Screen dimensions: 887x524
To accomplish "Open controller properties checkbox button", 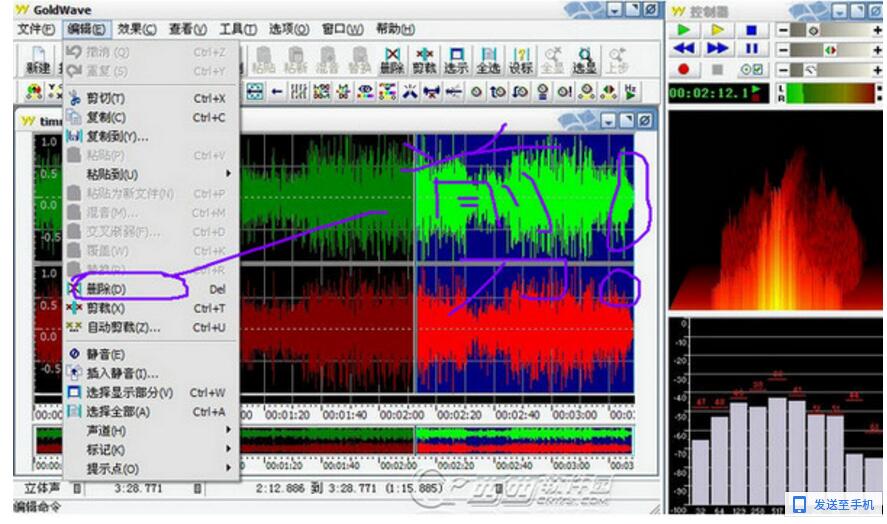I will pyautogui.click(x=751, y=69).
